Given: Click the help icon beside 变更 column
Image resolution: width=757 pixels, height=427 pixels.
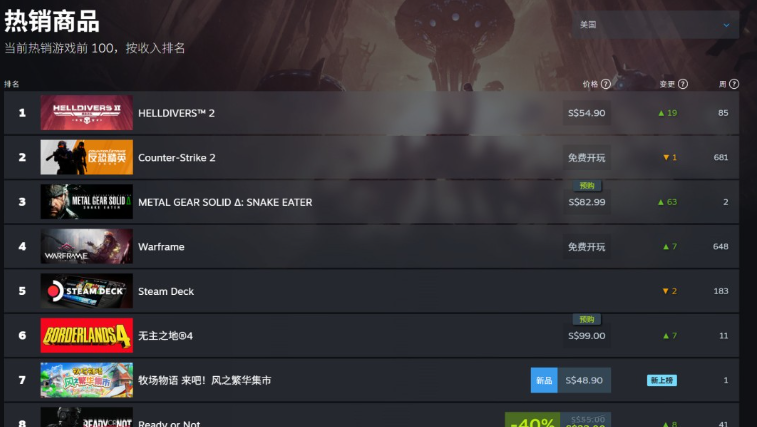Looking at the screenshot, I should [x=683, y=84].
